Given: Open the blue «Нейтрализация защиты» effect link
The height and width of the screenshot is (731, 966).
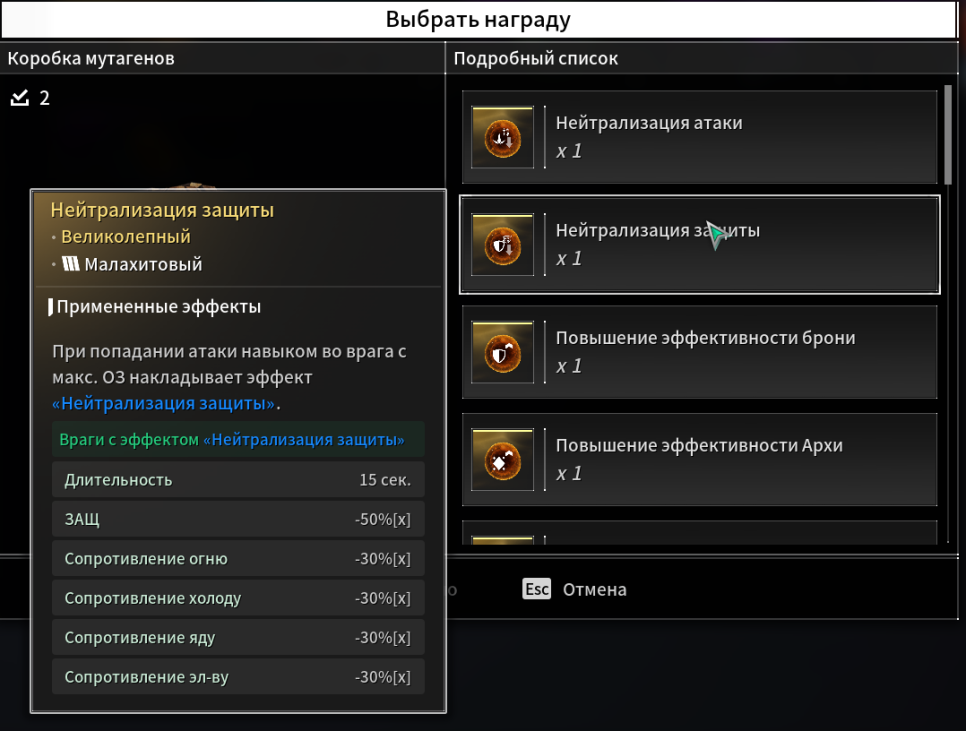Looking at the screenshot, I should 163,403.
